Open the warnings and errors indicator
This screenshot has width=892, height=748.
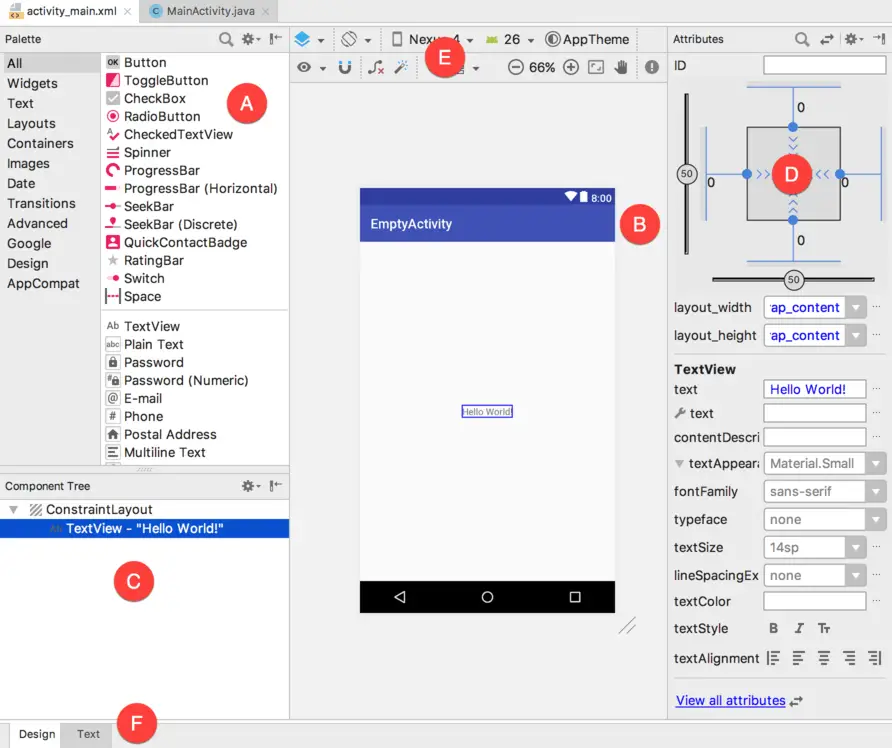(x=652, y=67)
